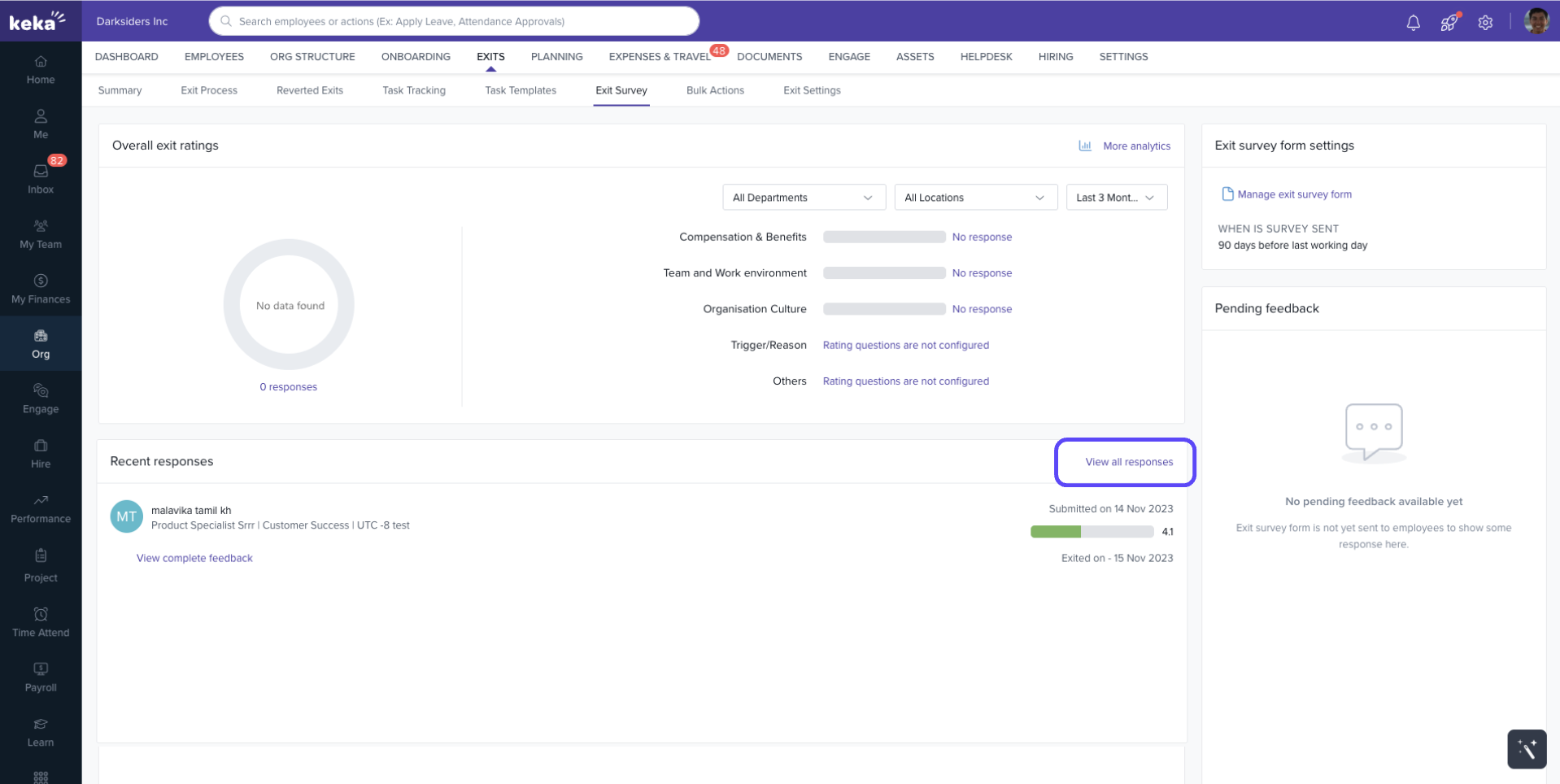This screenshot has width=1560, height=784.
Task: Open Payroll from the sidebar
Action: (41, 677)
